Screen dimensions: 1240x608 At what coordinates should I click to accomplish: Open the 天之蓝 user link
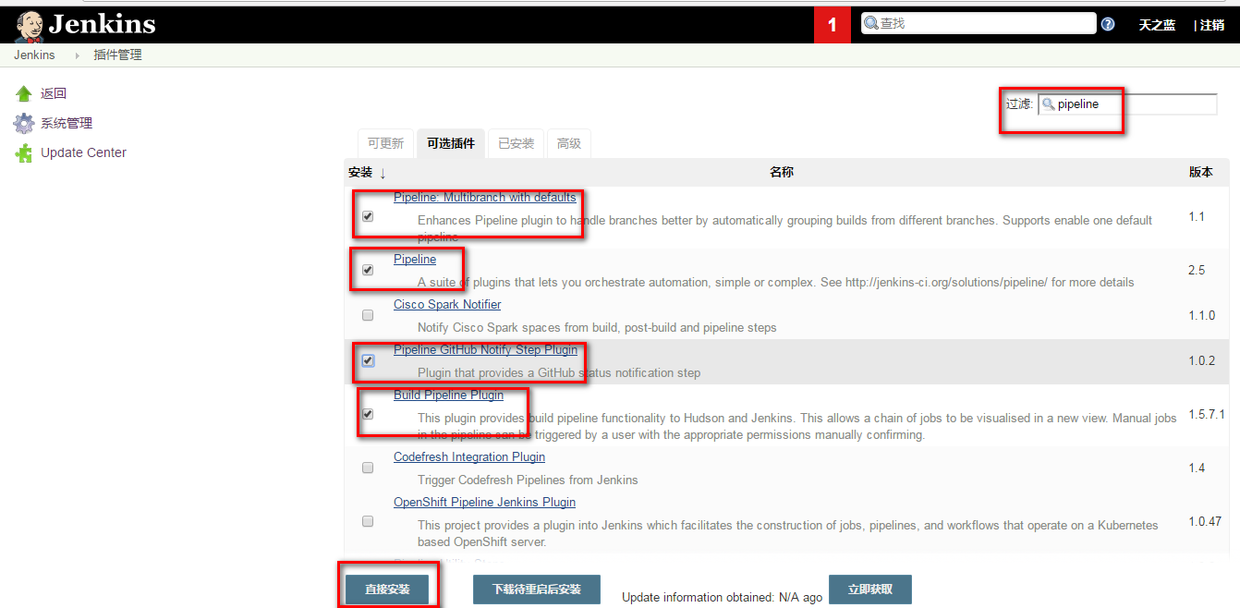pos(1157,25)
